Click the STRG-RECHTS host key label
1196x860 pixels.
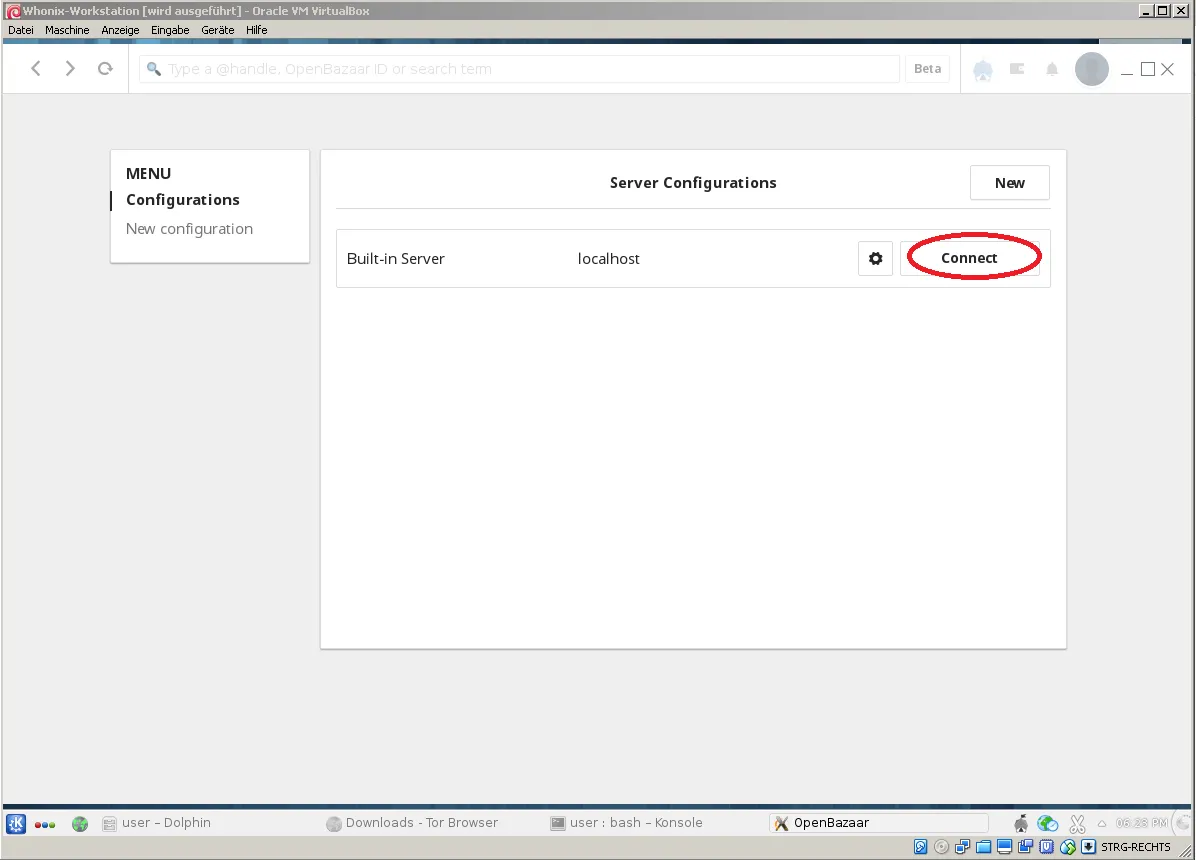click(x=1135, y=847)
